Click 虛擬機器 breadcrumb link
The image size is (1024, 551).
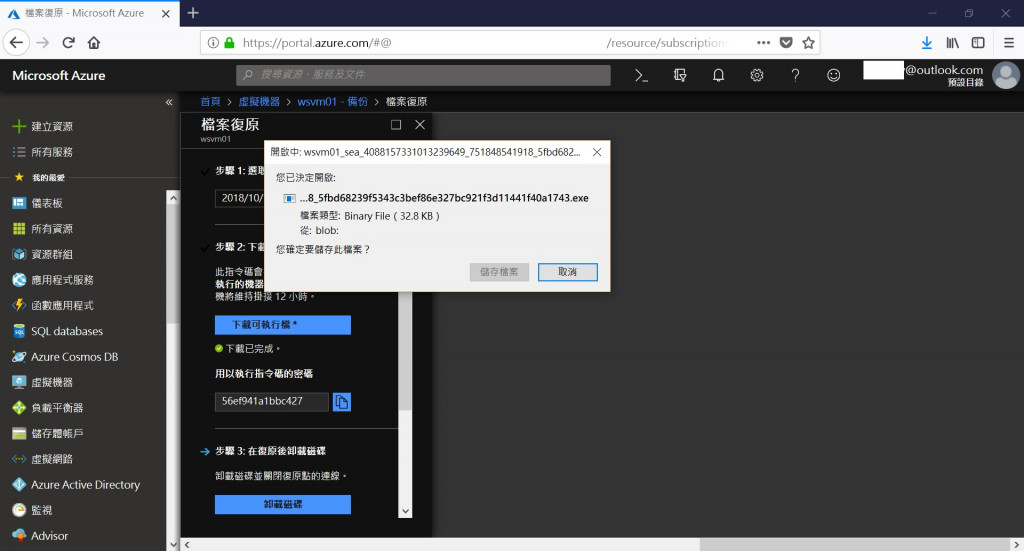tap(259, 102)
